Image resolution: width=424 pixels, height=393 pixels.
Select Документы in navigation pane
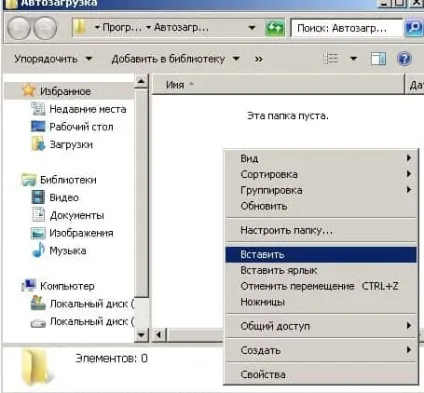(x=77, y=215)
